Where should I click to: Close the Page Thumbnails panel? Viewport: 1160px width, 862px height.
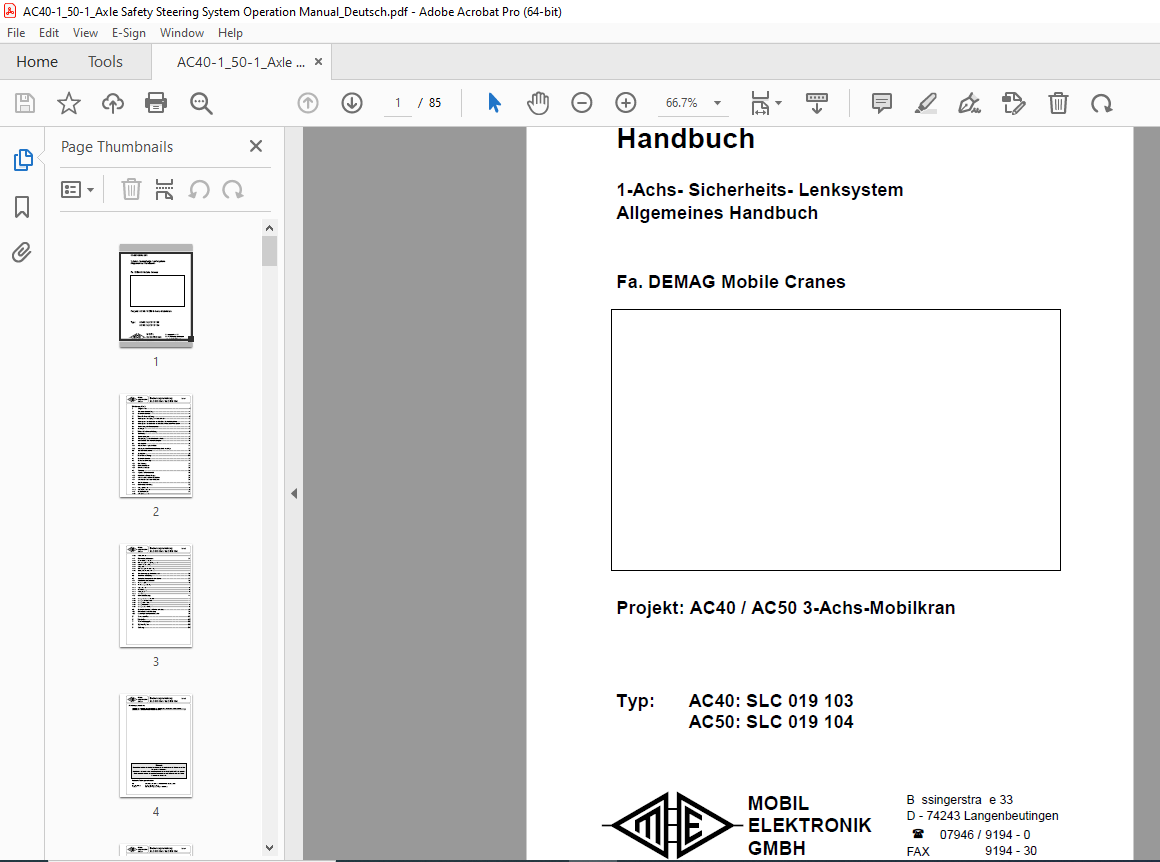[256, 146]
